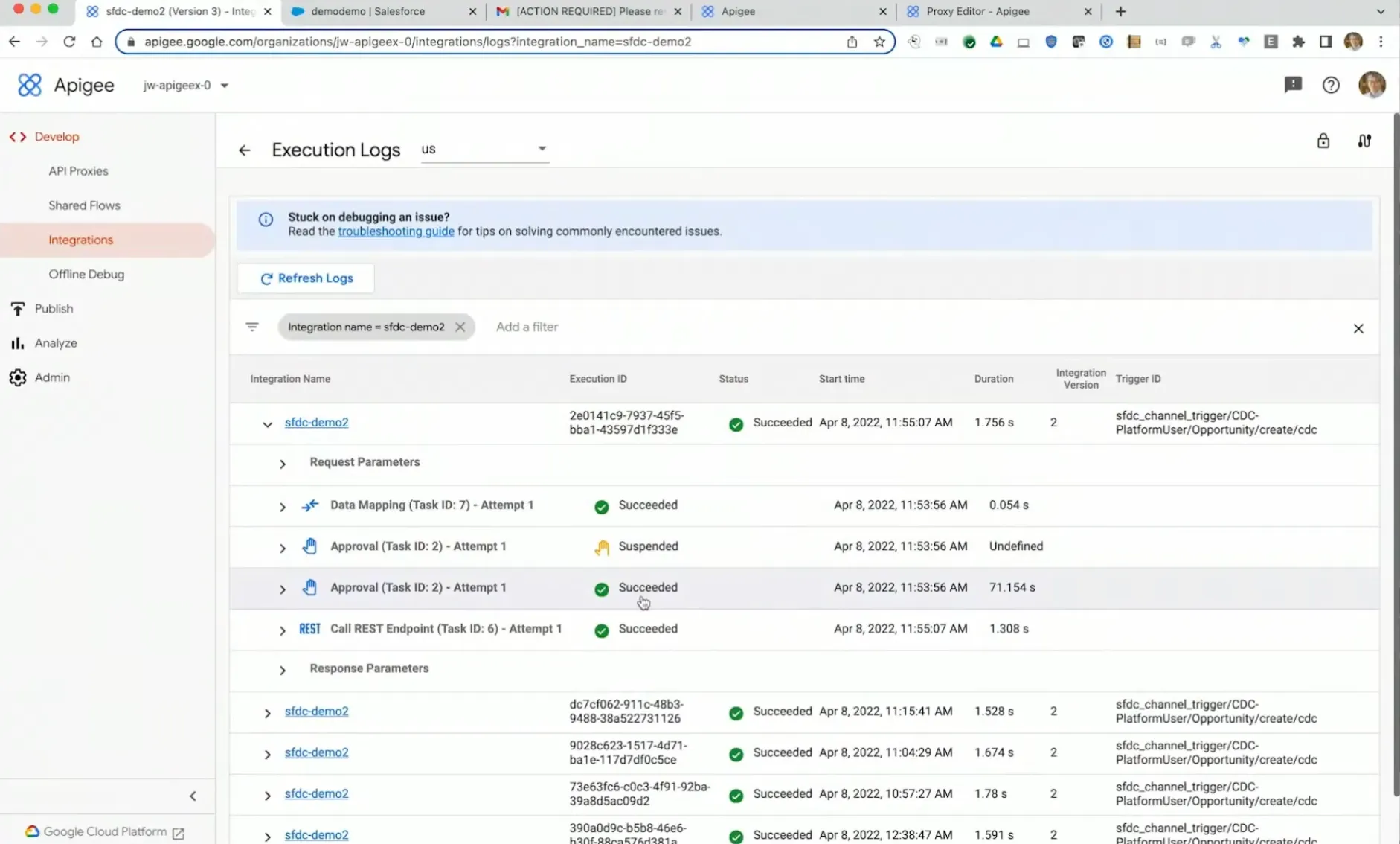Screen dimensions: 1400x844
Task: Open API Proxies in sidebar
Action: [78, 171]
